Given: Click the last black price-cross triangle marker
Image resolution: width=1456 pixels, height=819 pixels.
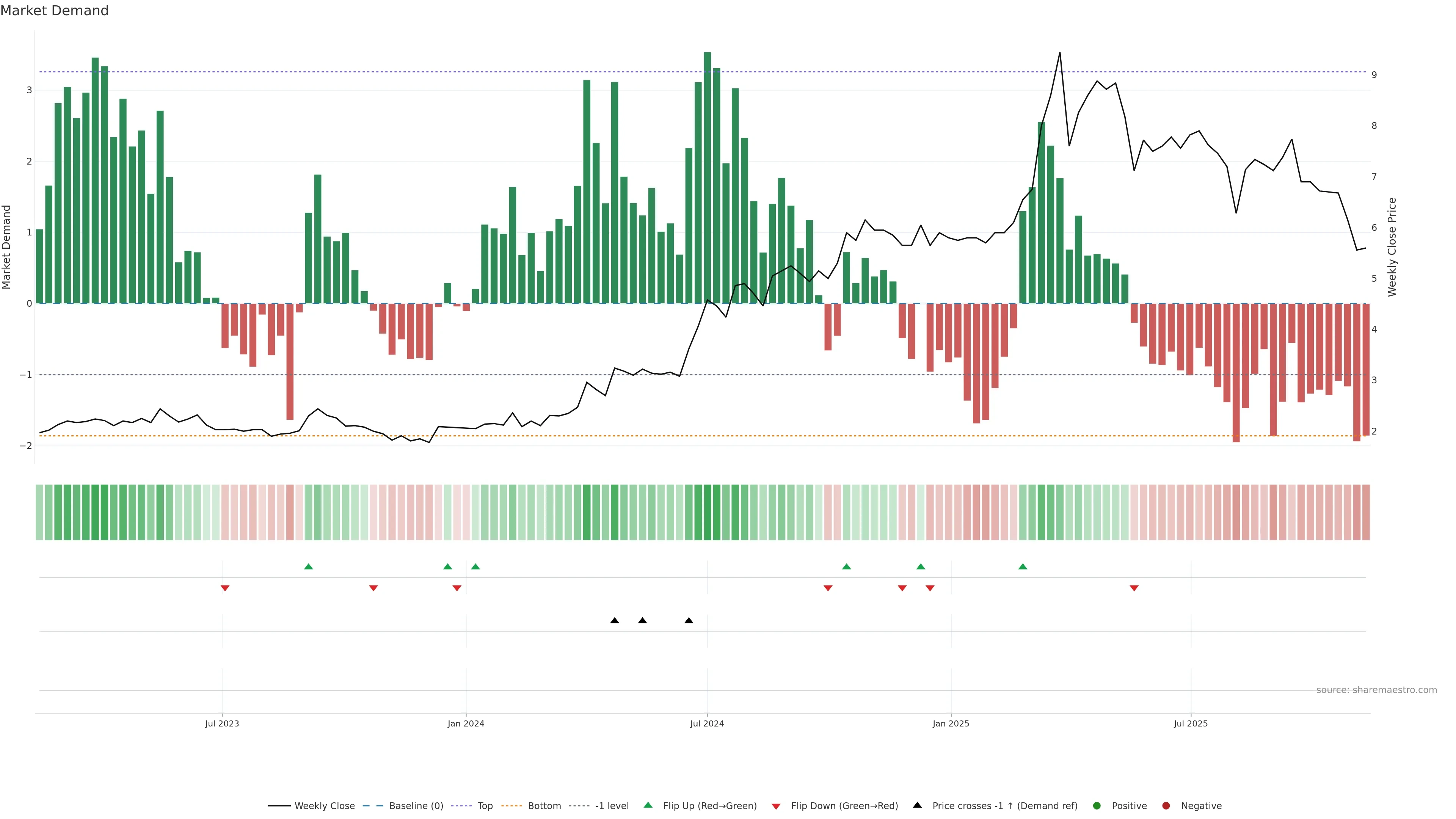Looking at the screenshot, I should coord(689,621).
